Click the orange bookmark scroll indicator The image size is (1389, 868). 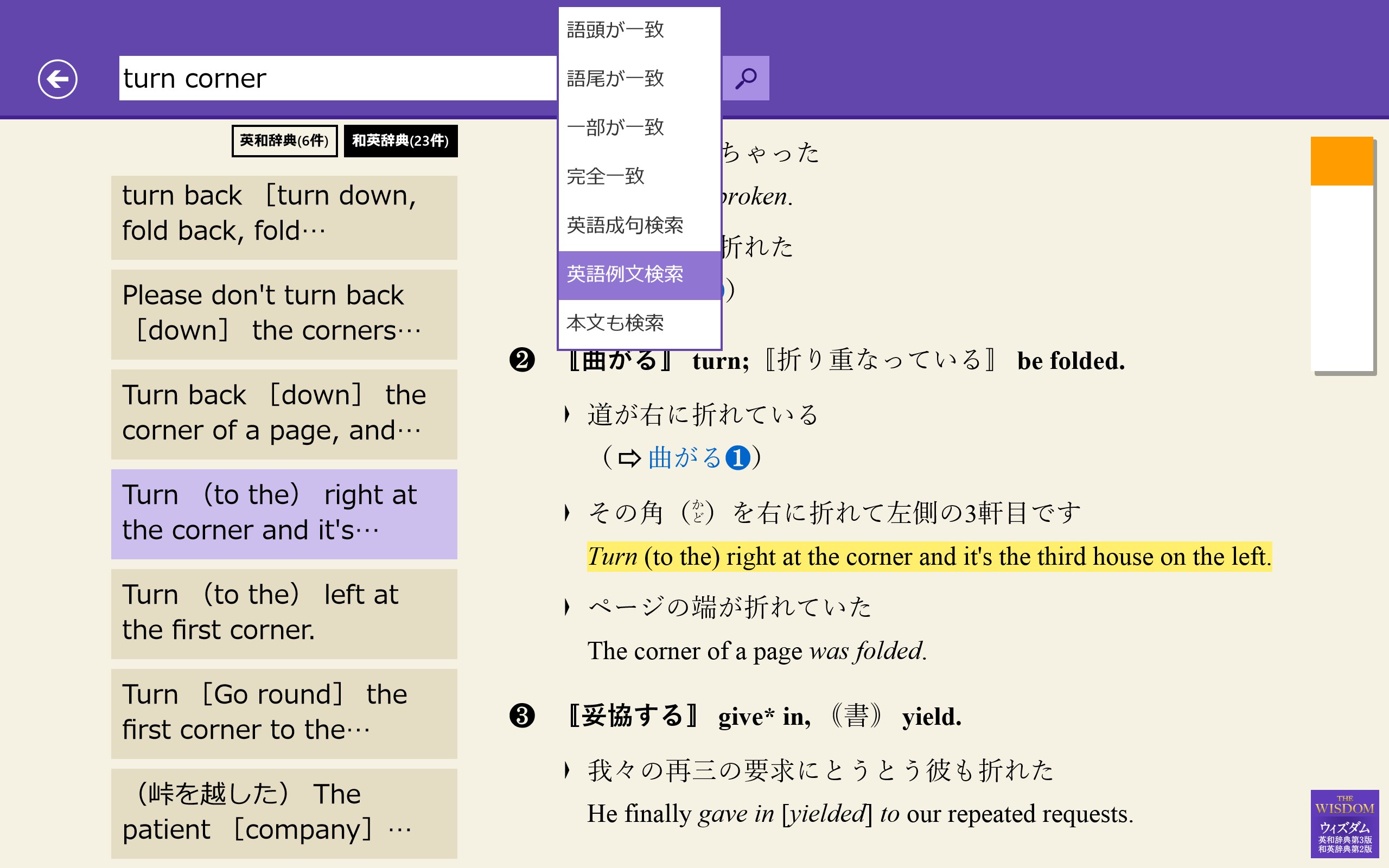[1341, 161]
